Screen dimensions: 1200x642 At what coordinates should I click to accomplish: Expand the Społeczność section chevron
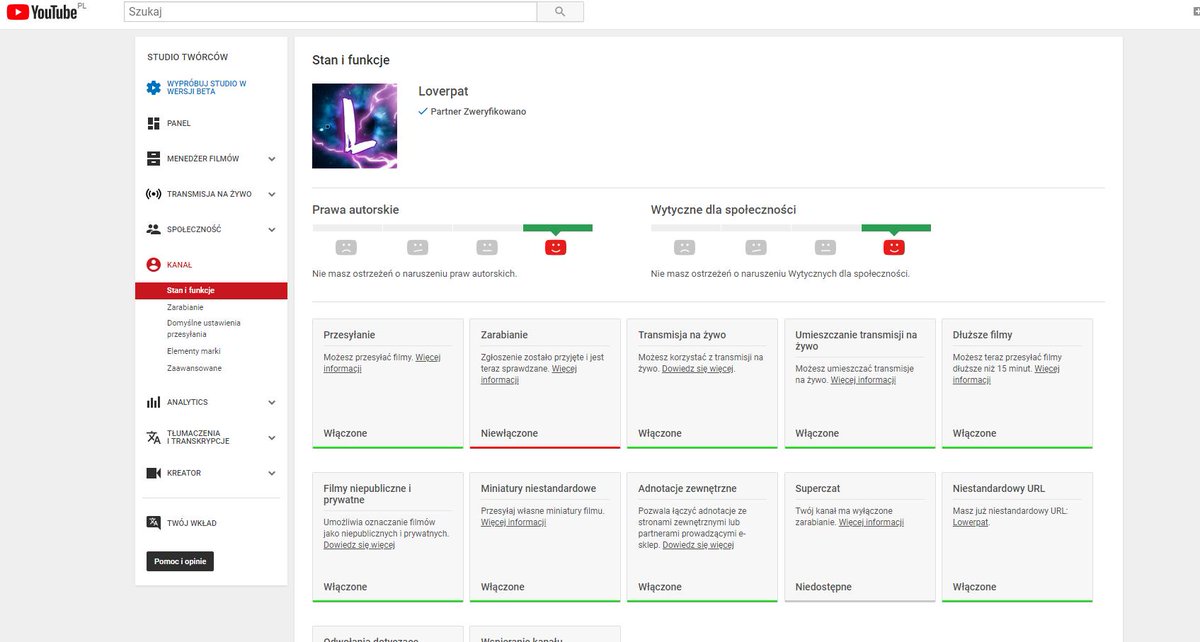[x=272, y=229]
